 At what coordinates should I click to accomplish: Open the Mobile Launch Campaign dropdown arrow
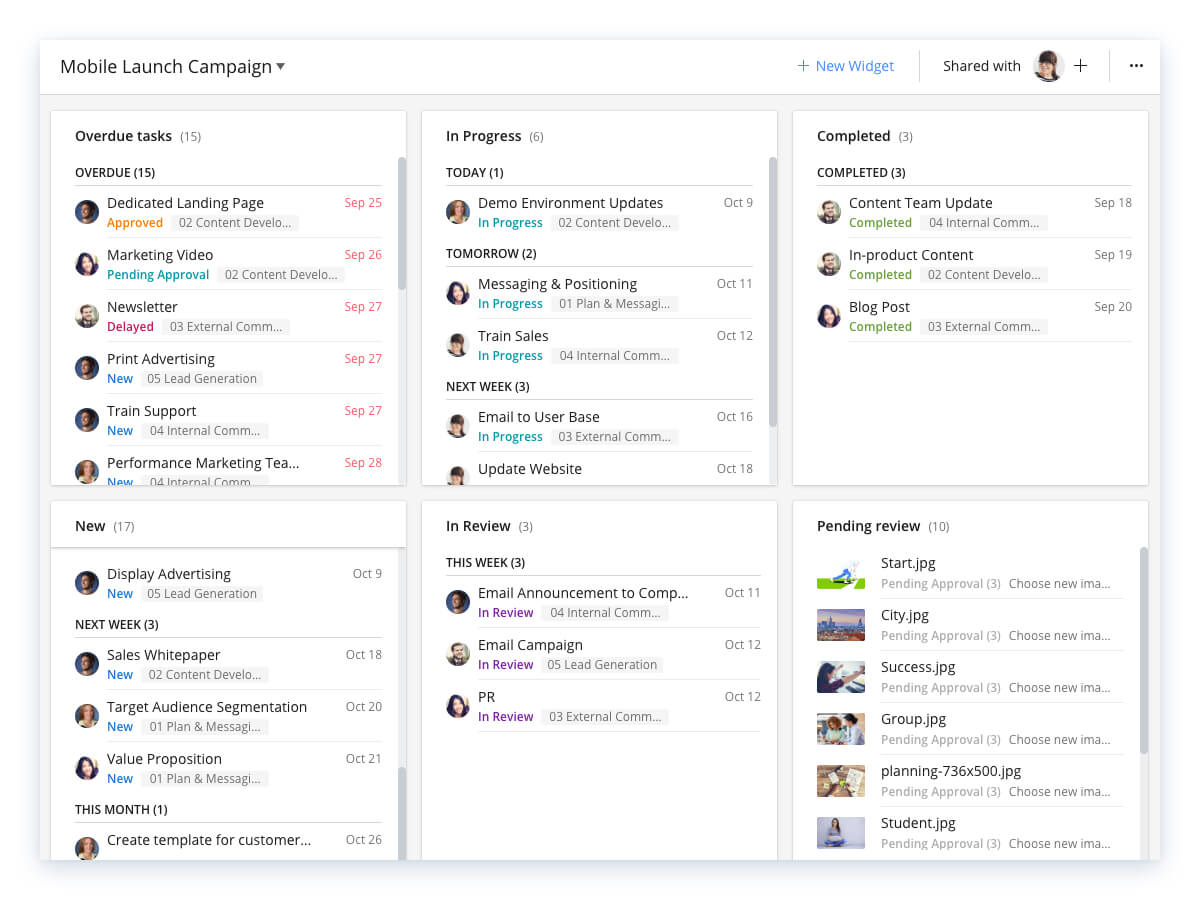point(281,67)
